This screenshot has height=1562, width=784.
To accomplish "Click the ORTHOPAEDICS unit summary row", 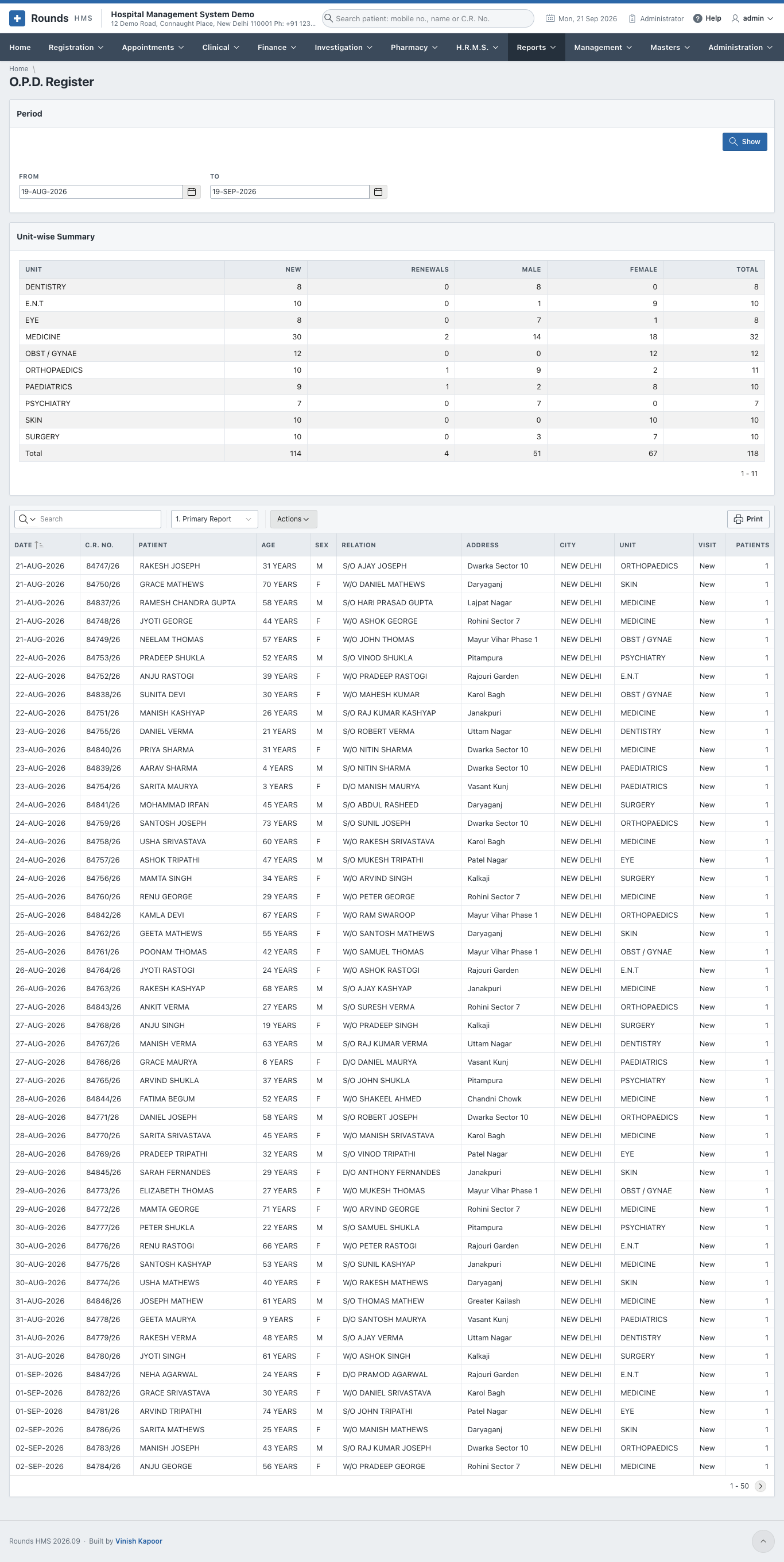I will (391, 370).
